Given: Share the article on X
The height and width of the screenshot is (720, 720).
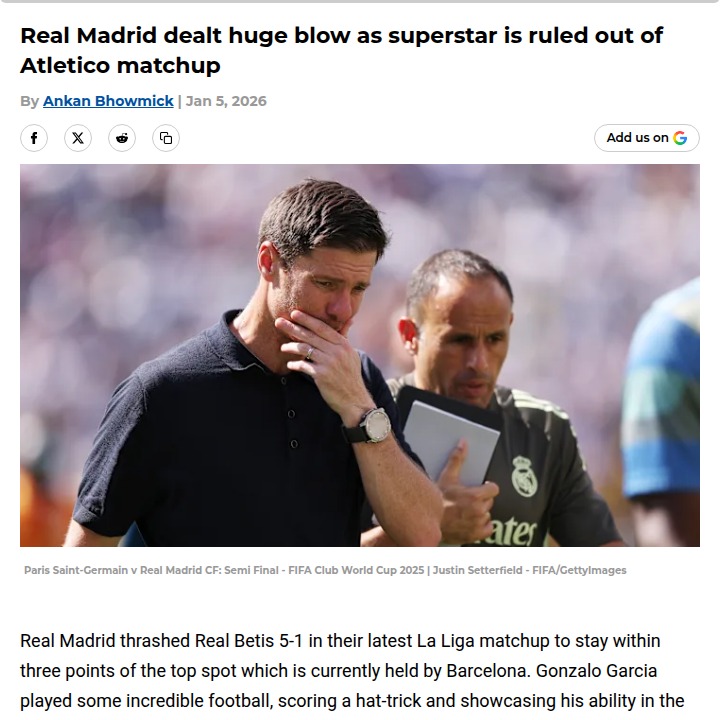Looking at the screenshot, I should tap(78, 138).
